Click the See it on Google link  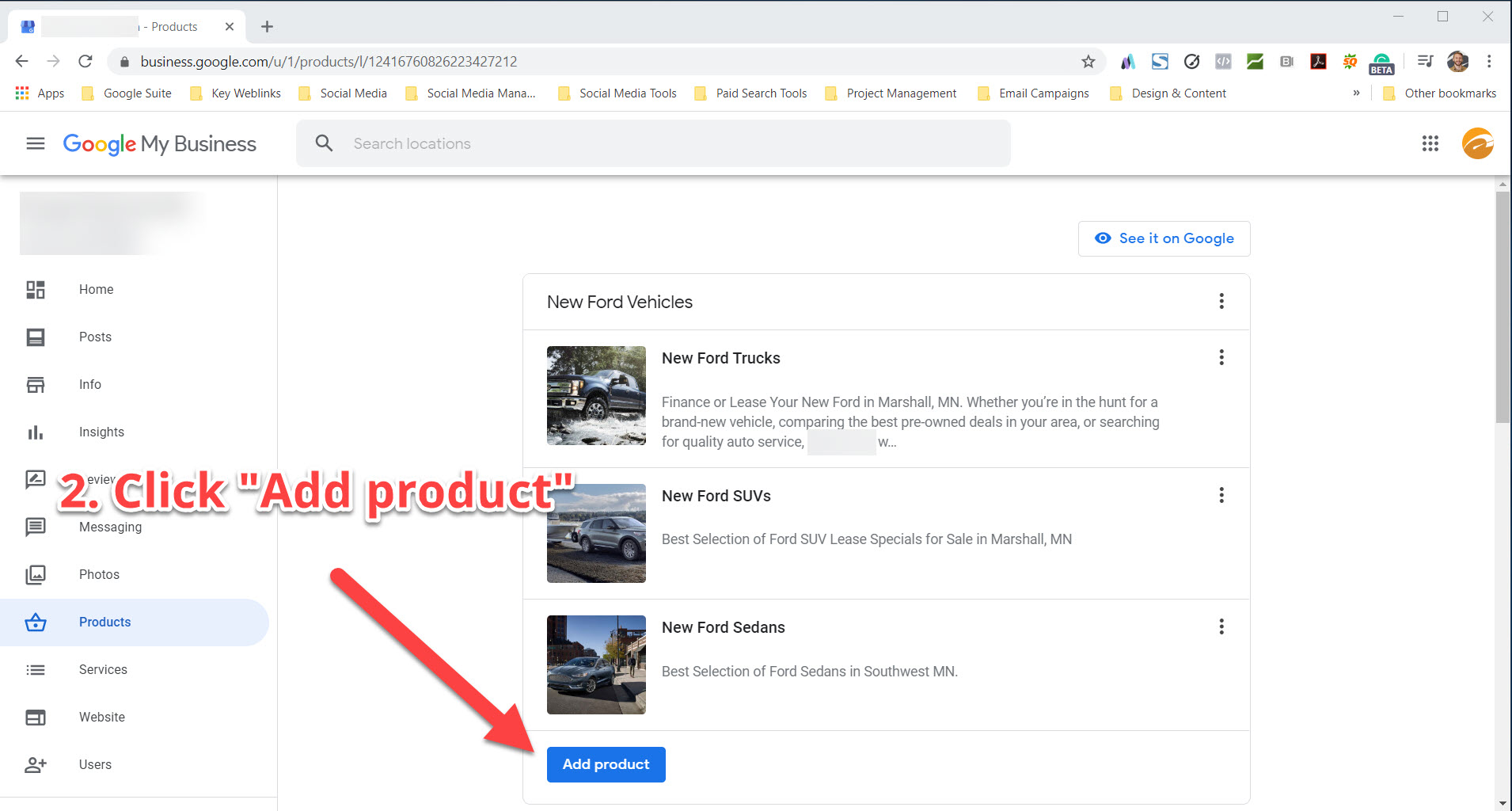[x=1164, y=238]
